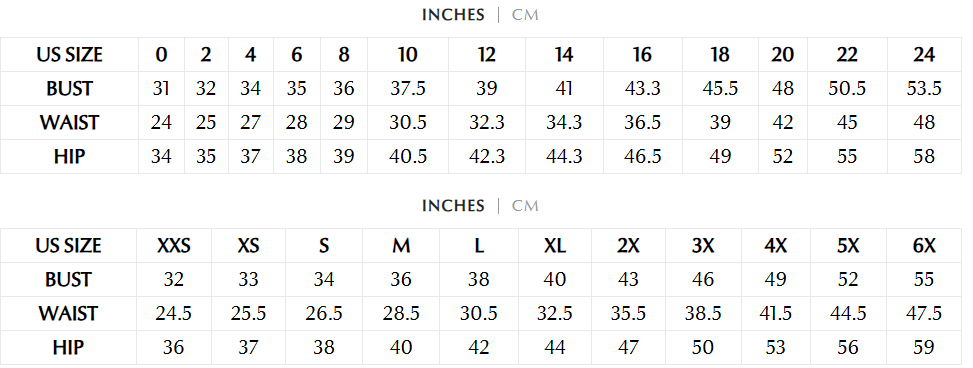Select INCHES on the bottom chart
The image size is (973, 368).
453,205
